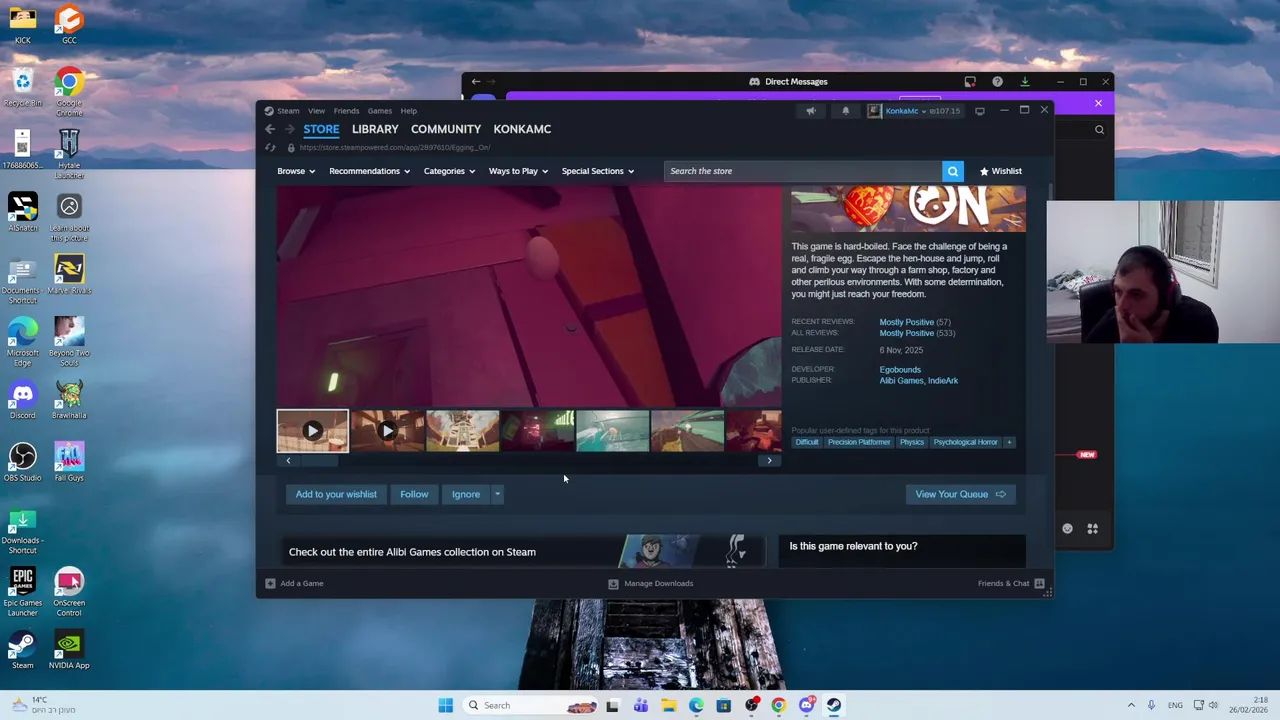This screenshot has width=1280, height=720.
Task: Open Steam announcements megaphone icon
Action: [811, 111]
